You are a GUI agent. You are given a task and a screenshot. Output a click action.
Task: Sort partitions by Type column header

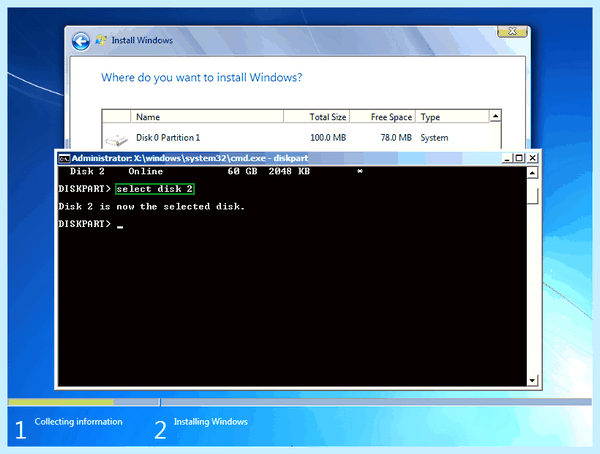453,117
